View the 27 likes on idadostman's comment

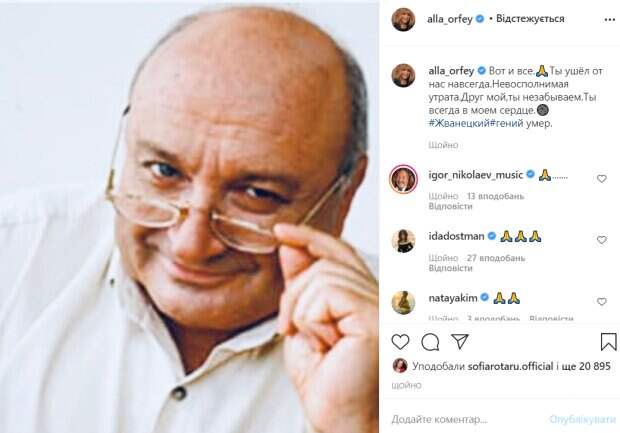pos(496,258)
